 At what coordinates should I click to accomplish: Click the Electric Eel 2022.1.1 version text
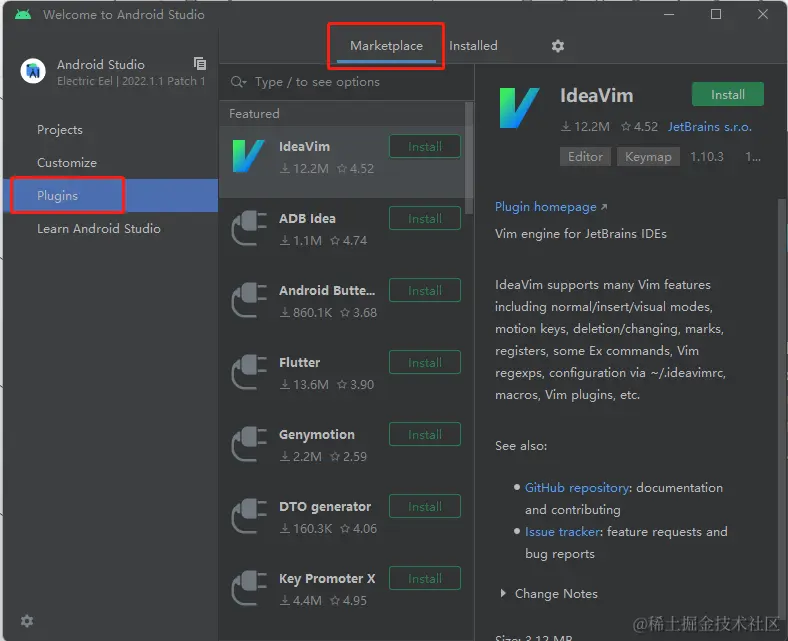pyautogui.click(x=131, y=81)
